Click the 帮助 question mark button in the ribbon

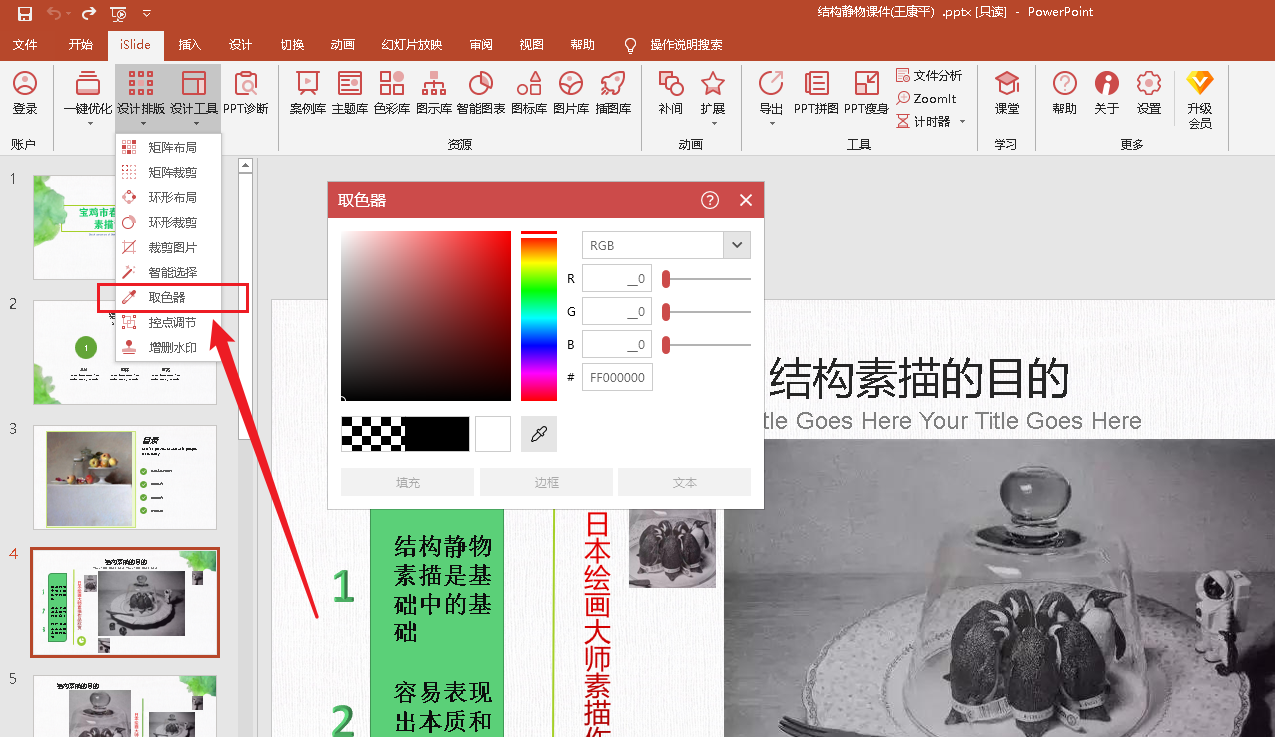(1065, 93)
